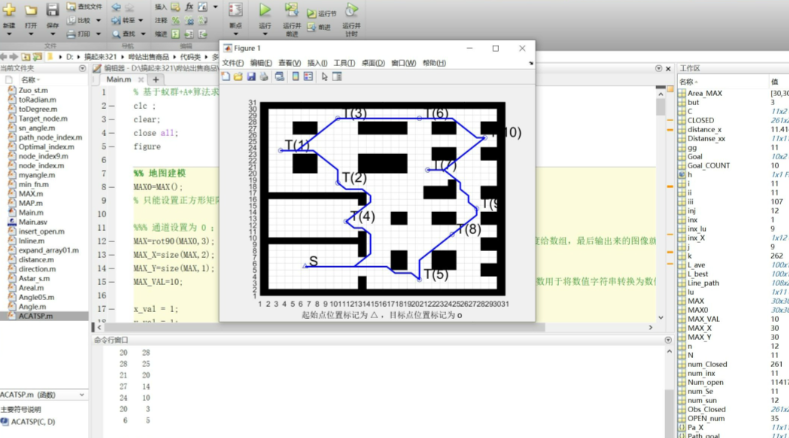Select the MAX_VAL variable in workspace

tap(704, 319)
